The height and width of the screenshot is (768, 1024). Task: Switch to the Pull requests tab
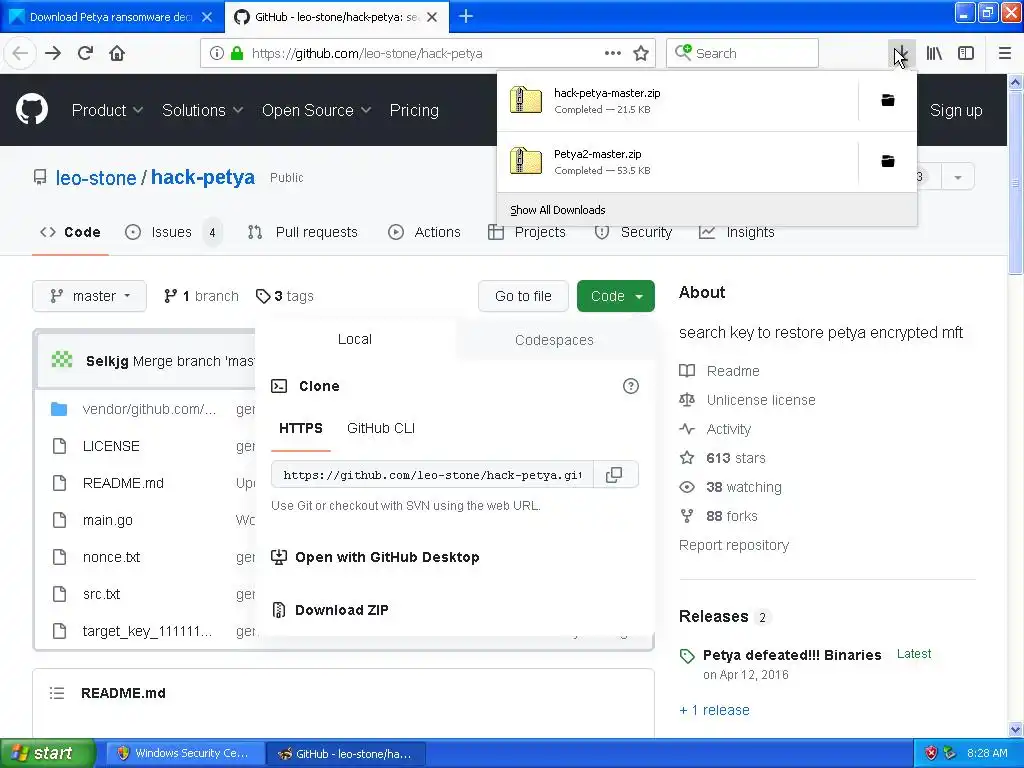click(x=303, y=232)
